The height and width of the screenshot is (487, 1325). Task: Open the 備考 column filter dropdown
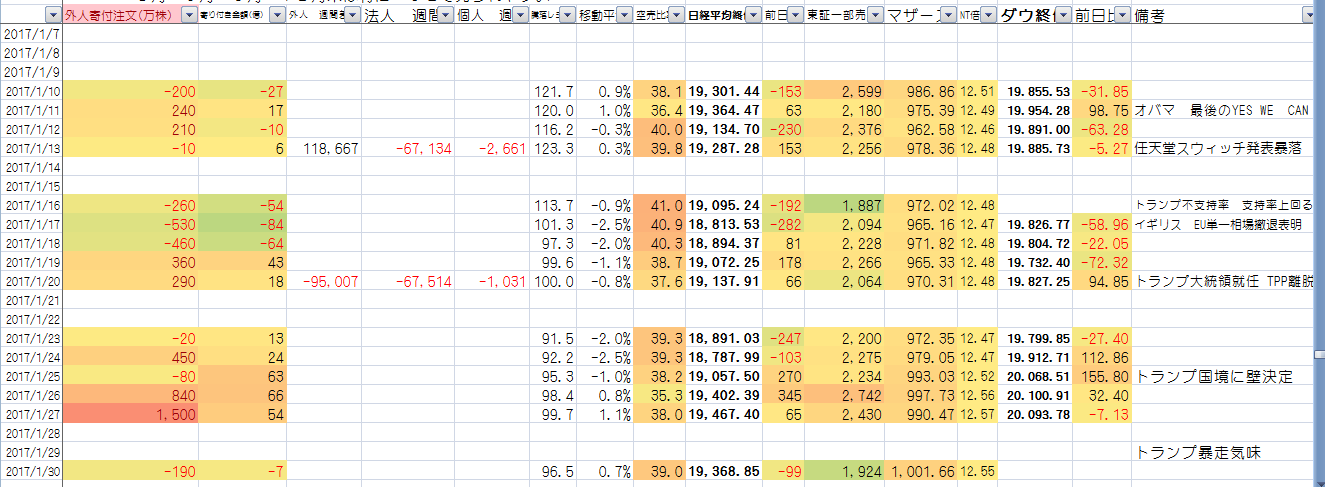1309,16
